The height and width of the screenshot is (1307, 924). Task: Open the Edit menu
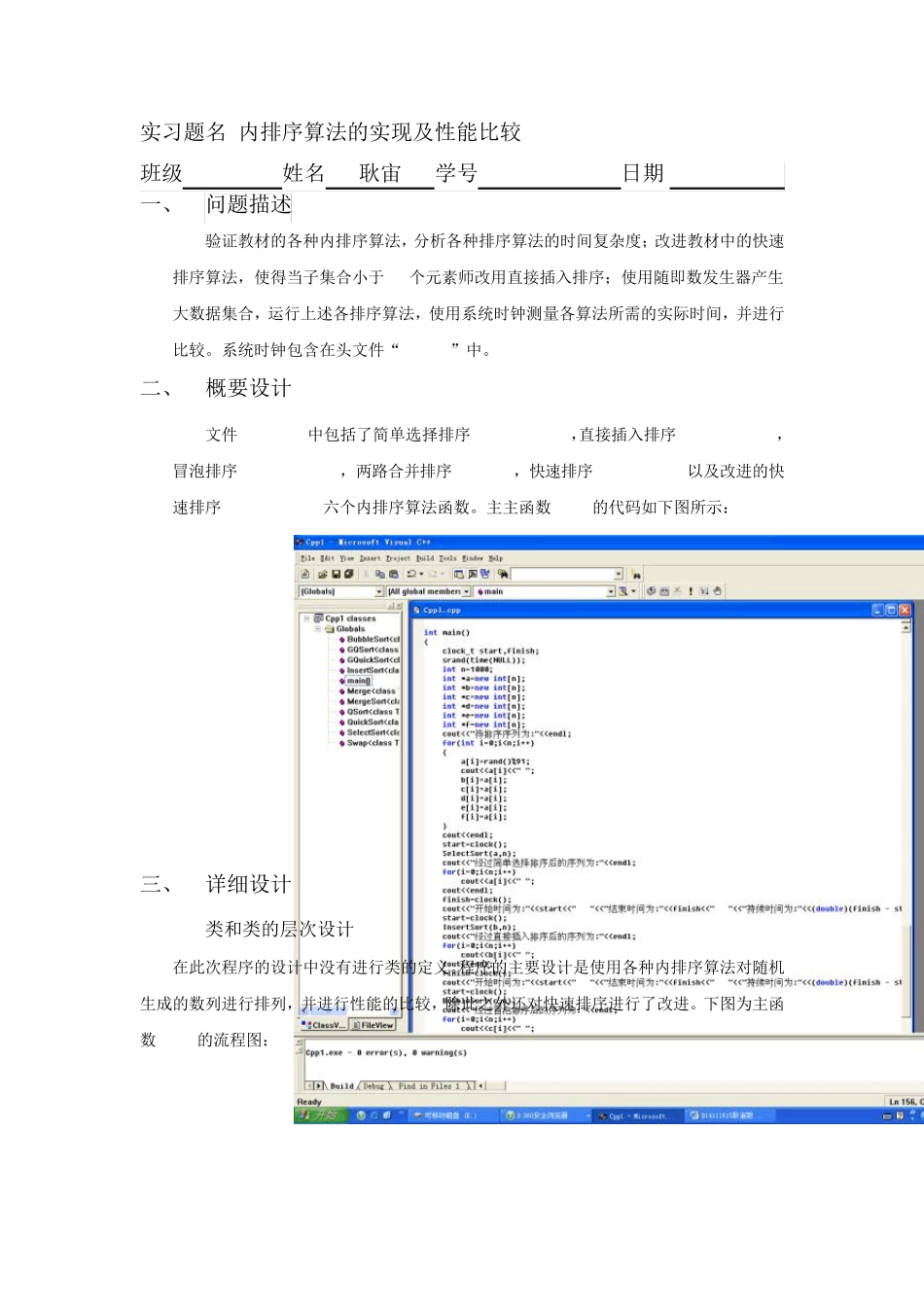point(327,558)
